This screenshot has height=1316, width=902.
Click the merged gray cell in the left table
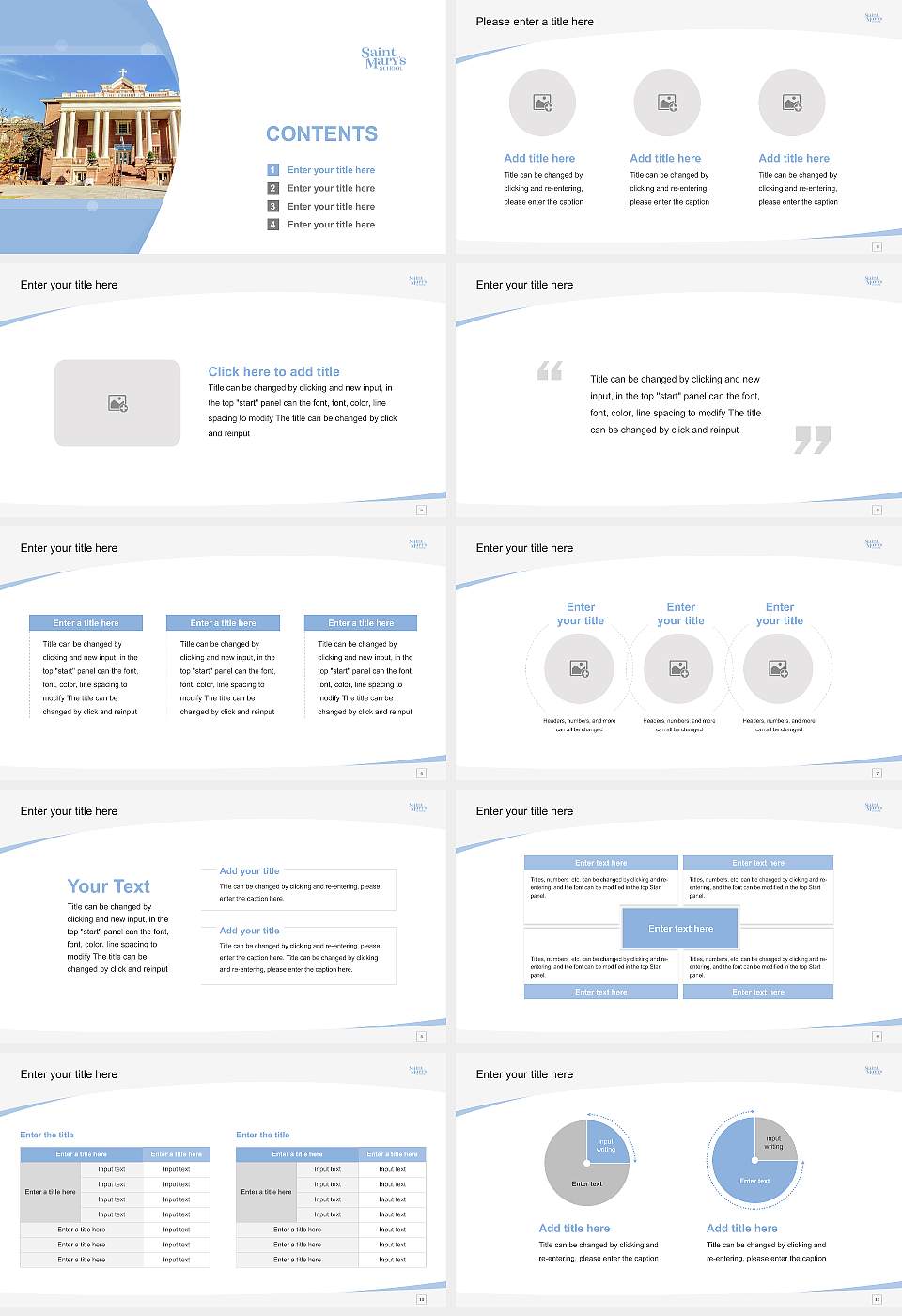[x=50, y=1192]
